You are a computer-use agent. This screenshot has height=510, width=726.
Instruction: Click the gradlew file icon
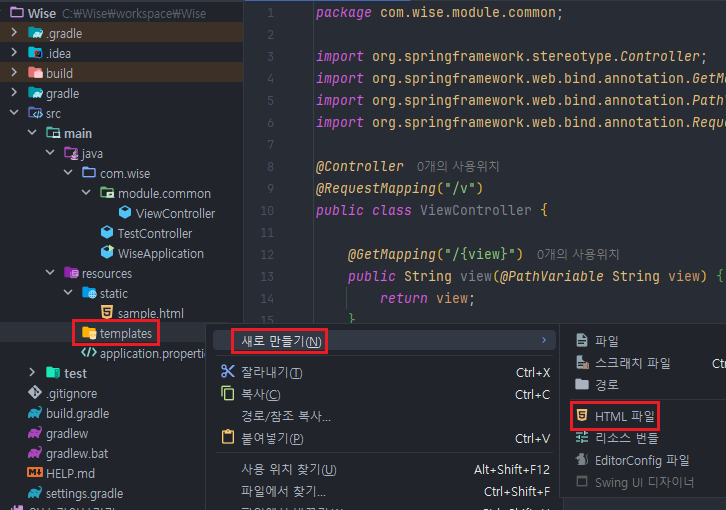pos(35,433)
